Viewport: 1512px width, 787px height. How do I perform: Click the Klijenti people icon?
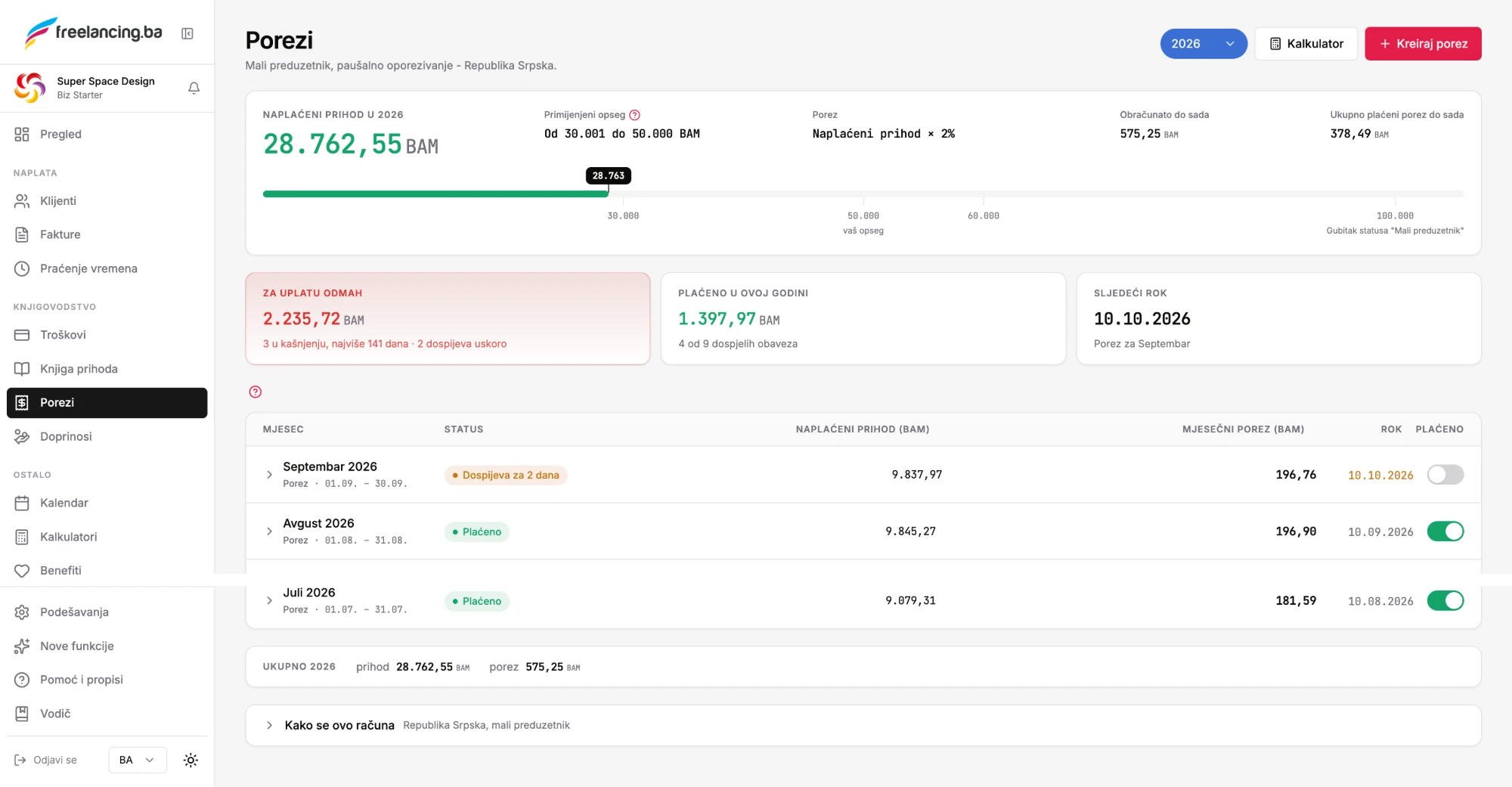(22, 201)
